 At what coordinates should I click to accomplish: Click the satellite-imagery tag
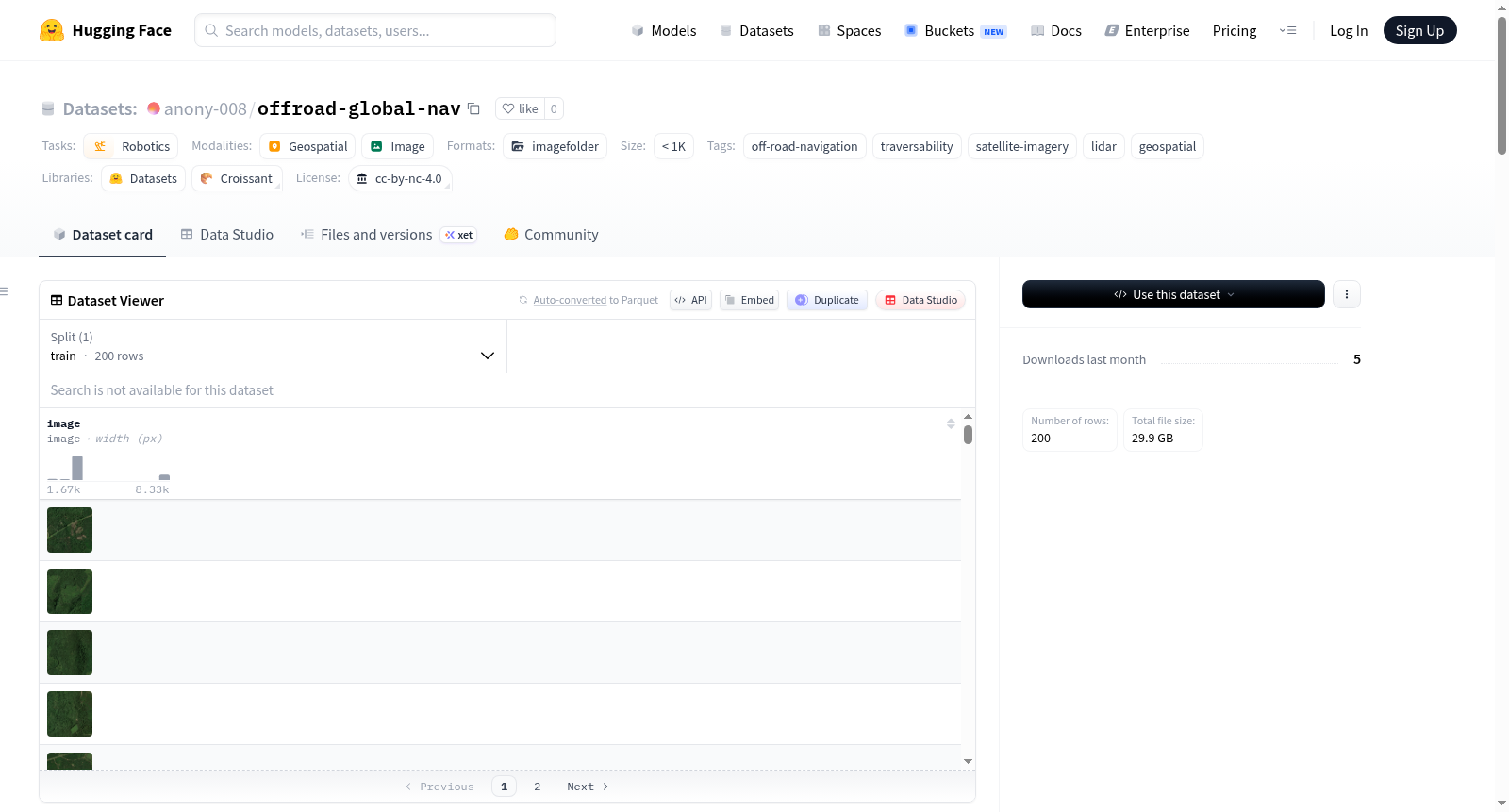(x=1022, y=146)
